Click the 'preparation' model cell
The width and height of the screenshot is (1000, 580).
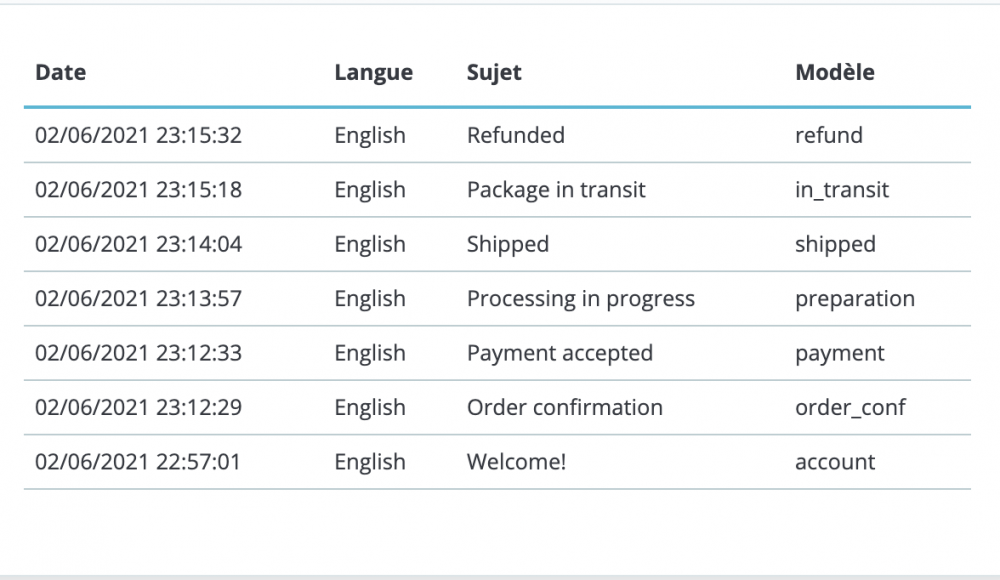coord(854,299)
